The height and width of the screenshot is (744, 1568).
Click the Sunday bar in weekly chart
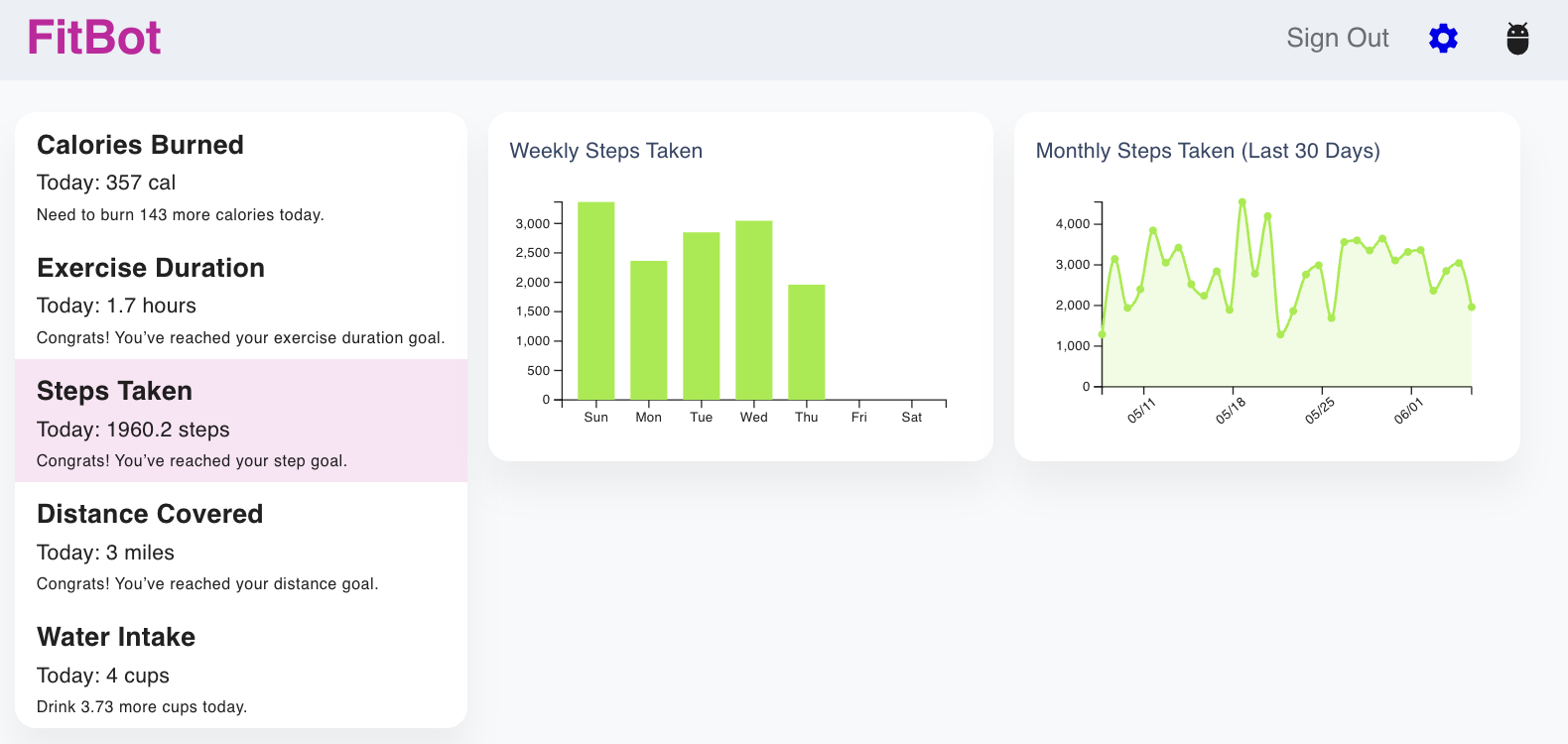(x=595, y=301)
